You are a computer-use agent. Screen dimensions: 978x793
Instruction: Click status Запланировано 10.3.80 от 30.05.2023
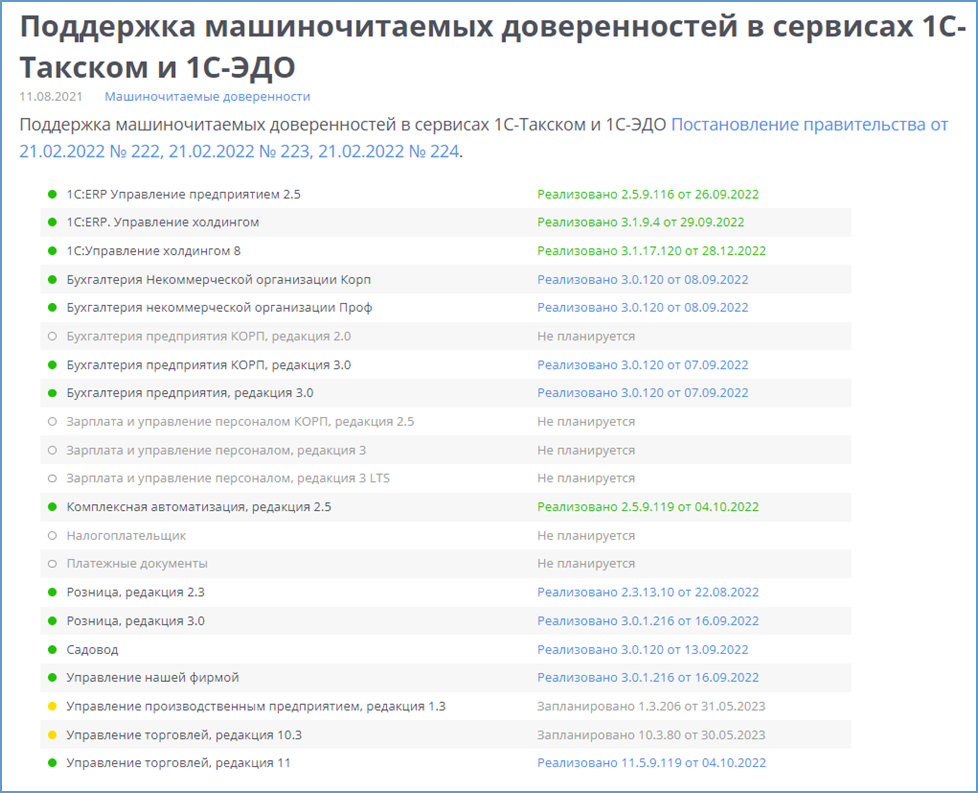click(651, 735)
